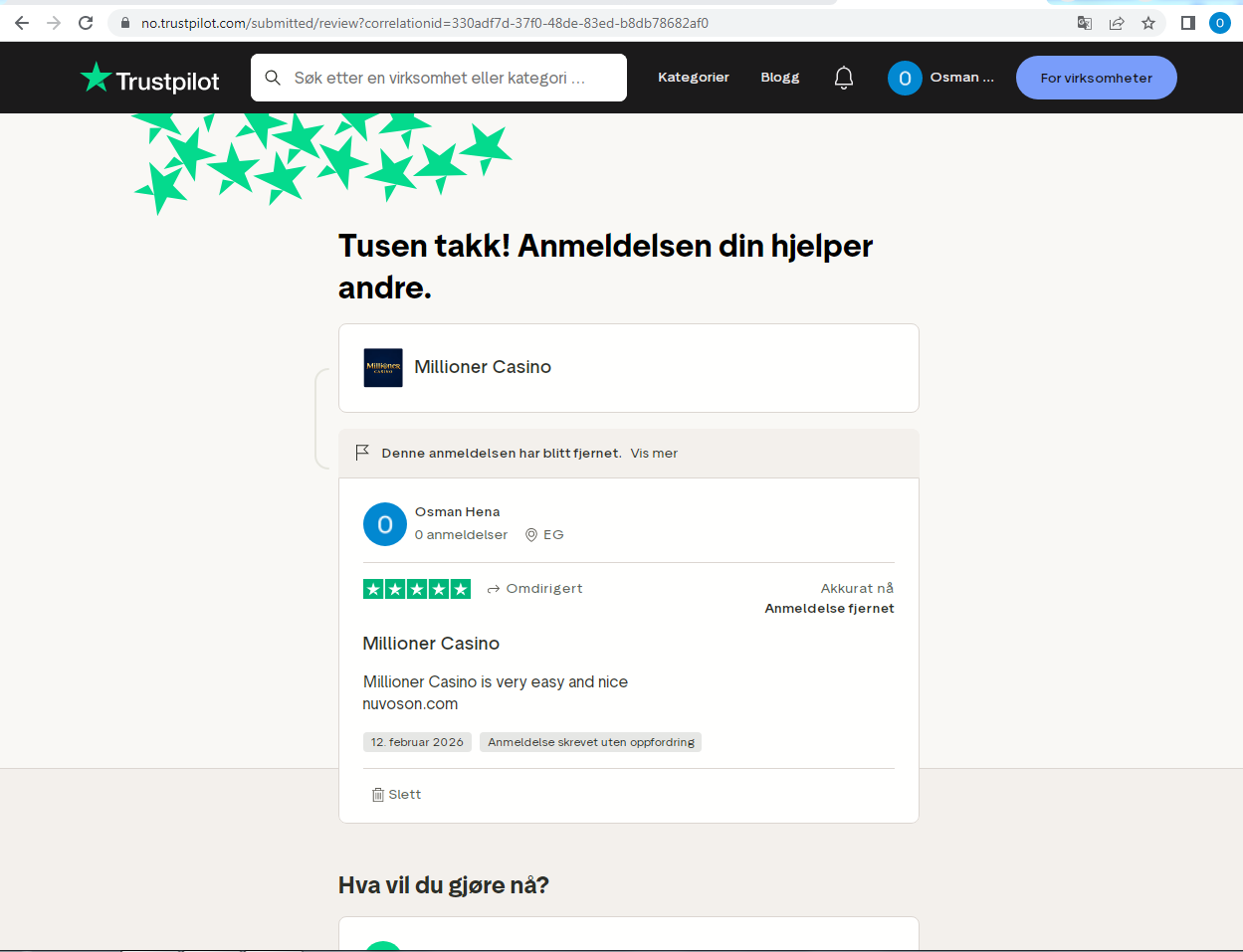
Task: Click the EG location pin icon
Action: [531, 535]
